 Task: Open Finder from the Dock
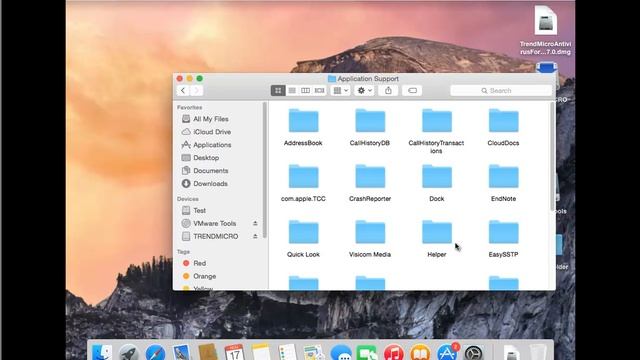click(102, 352)
